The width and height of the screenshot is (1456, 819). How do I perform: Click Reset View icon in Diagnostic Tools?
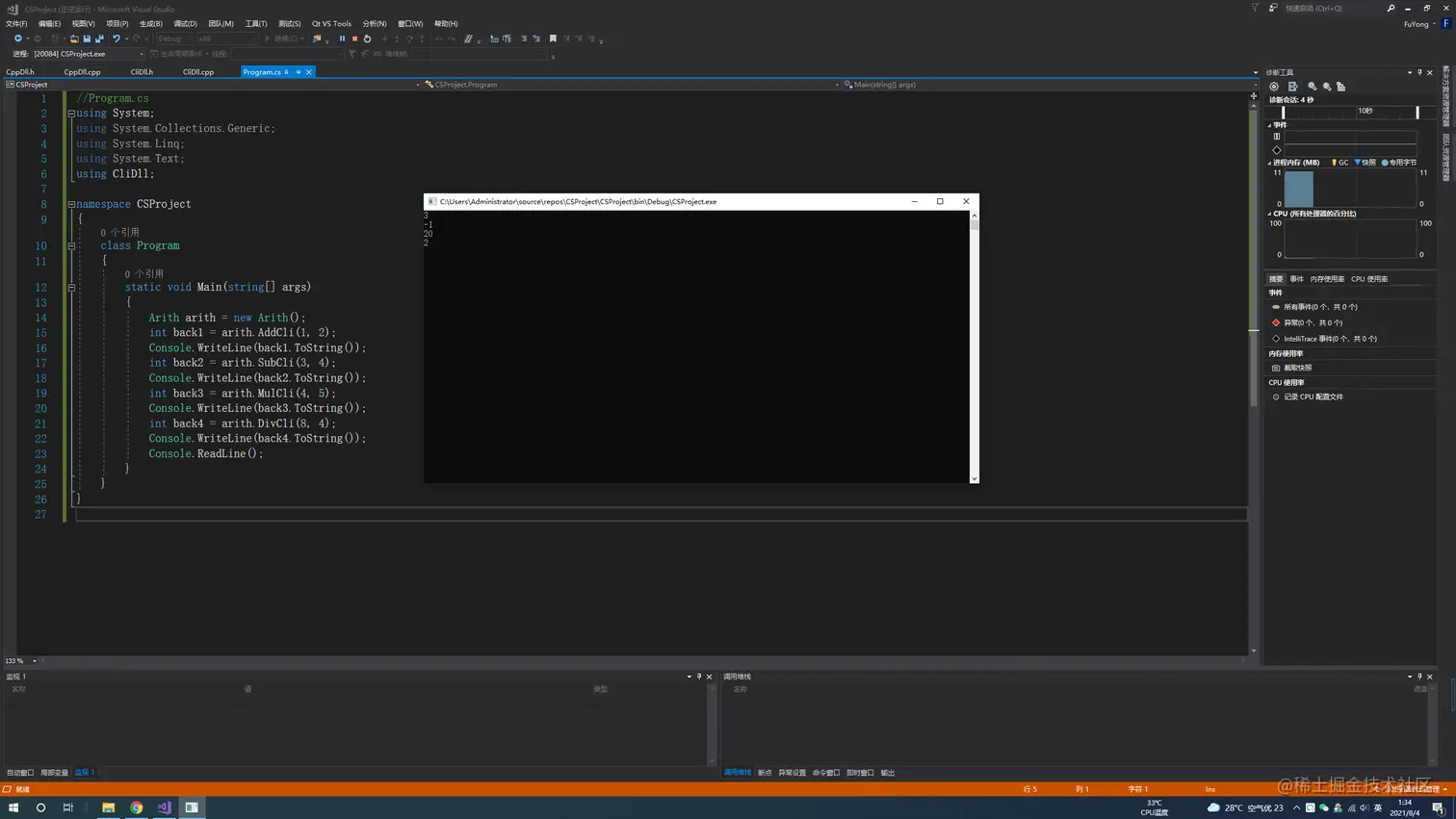pyautogui.click(x=1340, y=87)
